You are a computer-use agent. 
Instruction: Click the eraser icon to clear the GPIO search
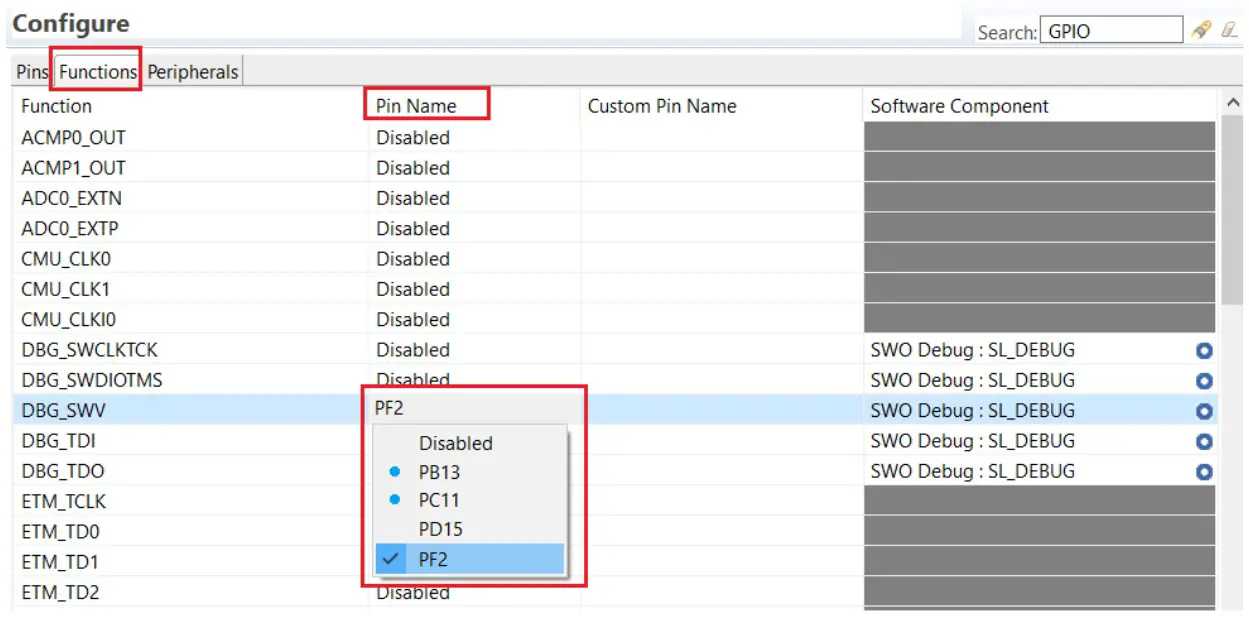[x=1230, y=31]
